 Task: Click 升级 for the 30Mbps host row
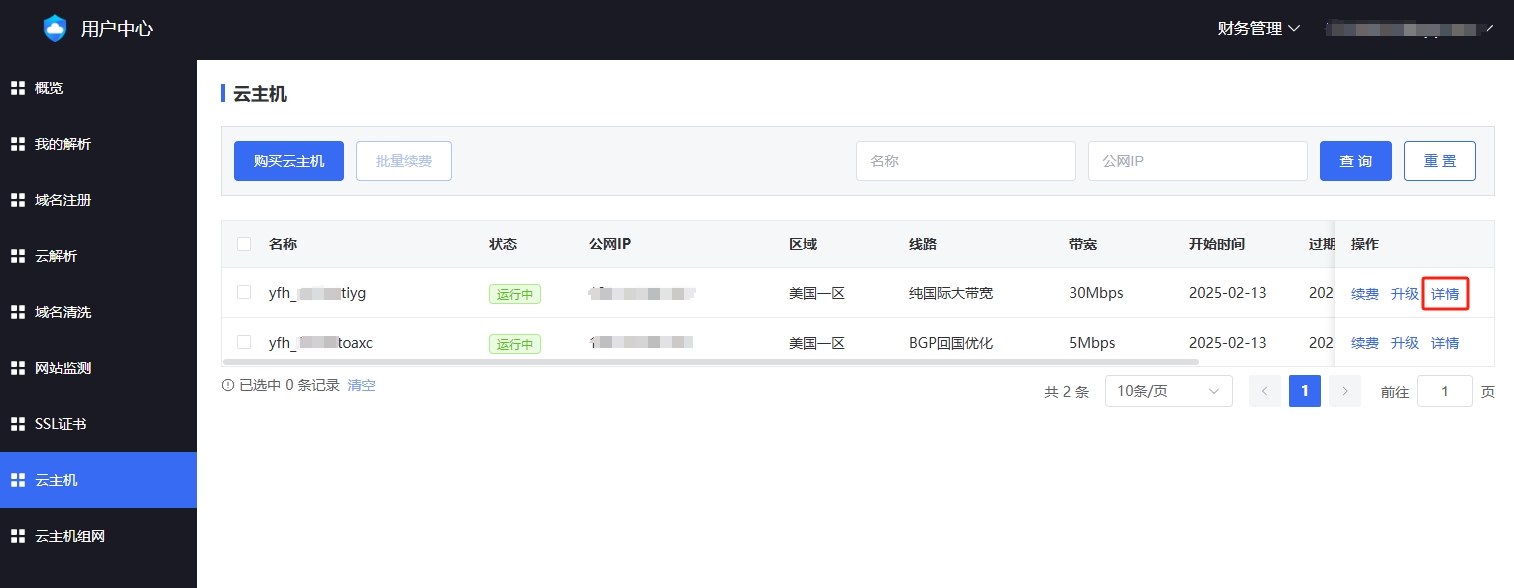[1405, 294]
